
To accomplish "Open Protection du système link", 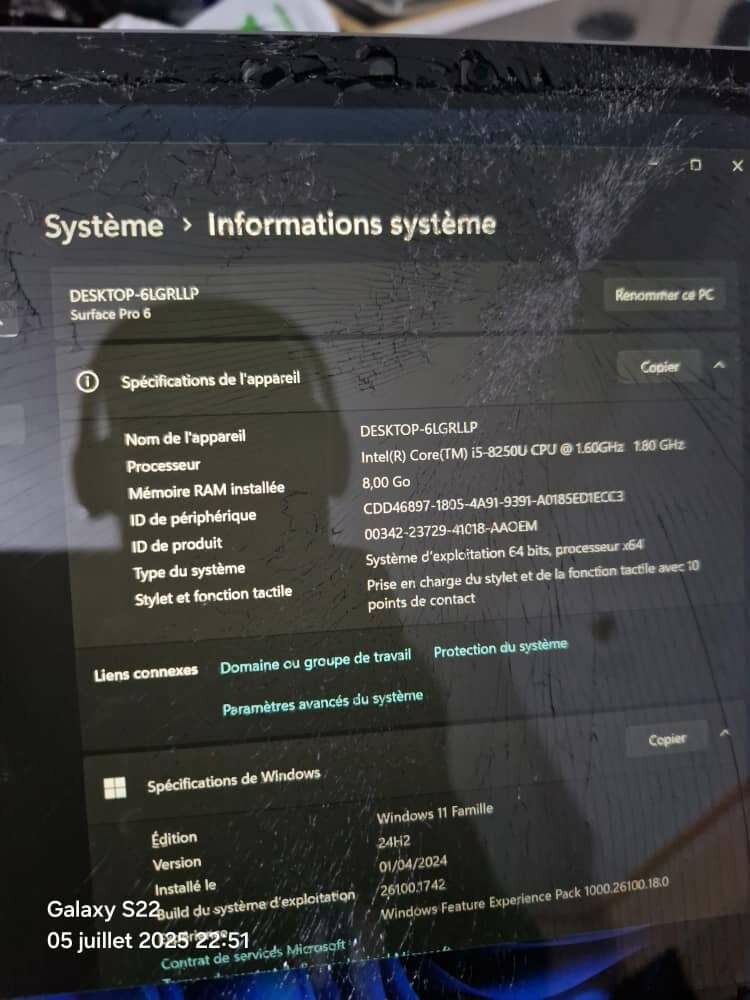I will pyautogui.click(x=501, y=648).
